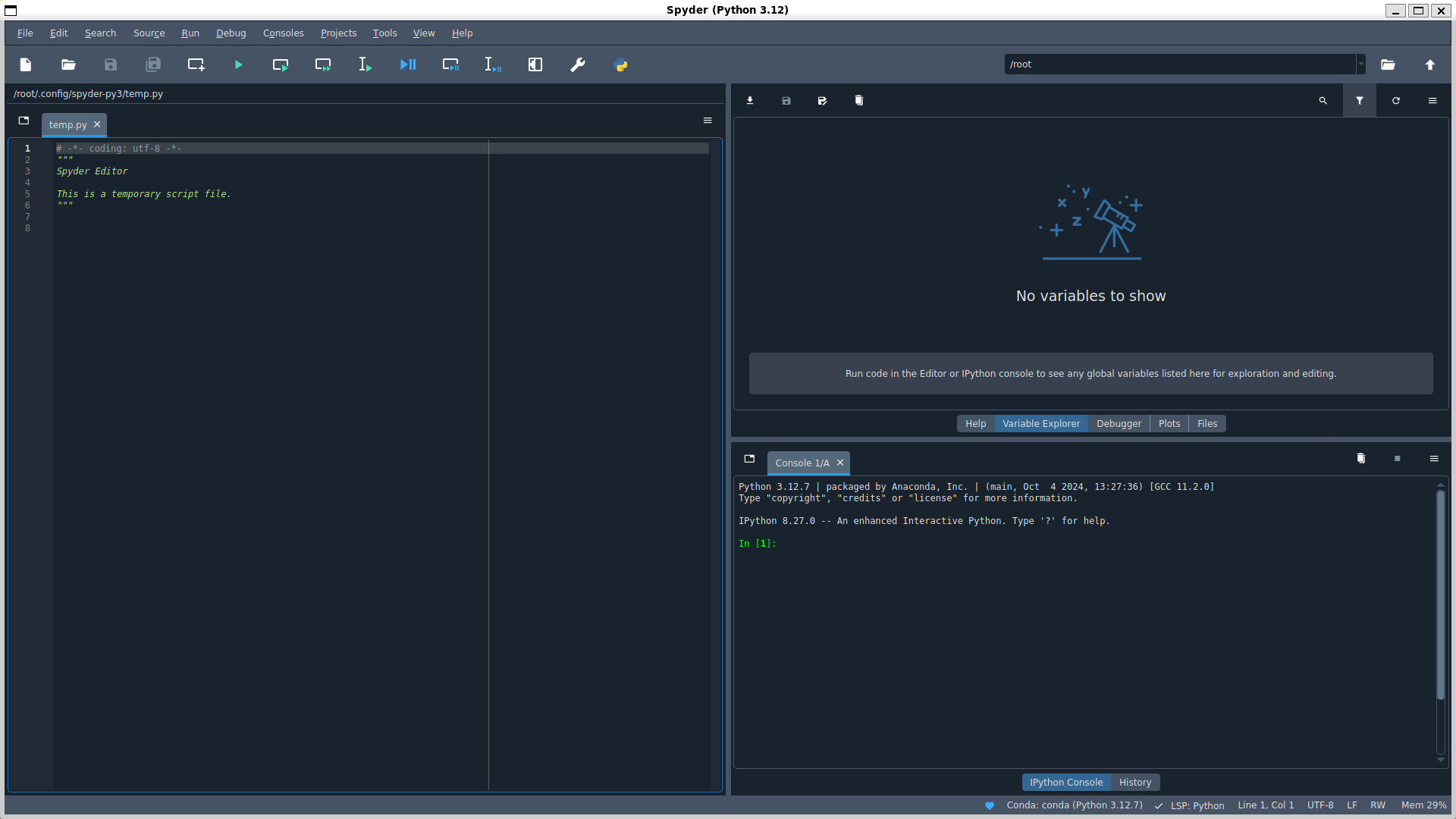The image size is (1456, 819).
Task: Click Conda environment status label
Action: click(x=1074, y=805)
